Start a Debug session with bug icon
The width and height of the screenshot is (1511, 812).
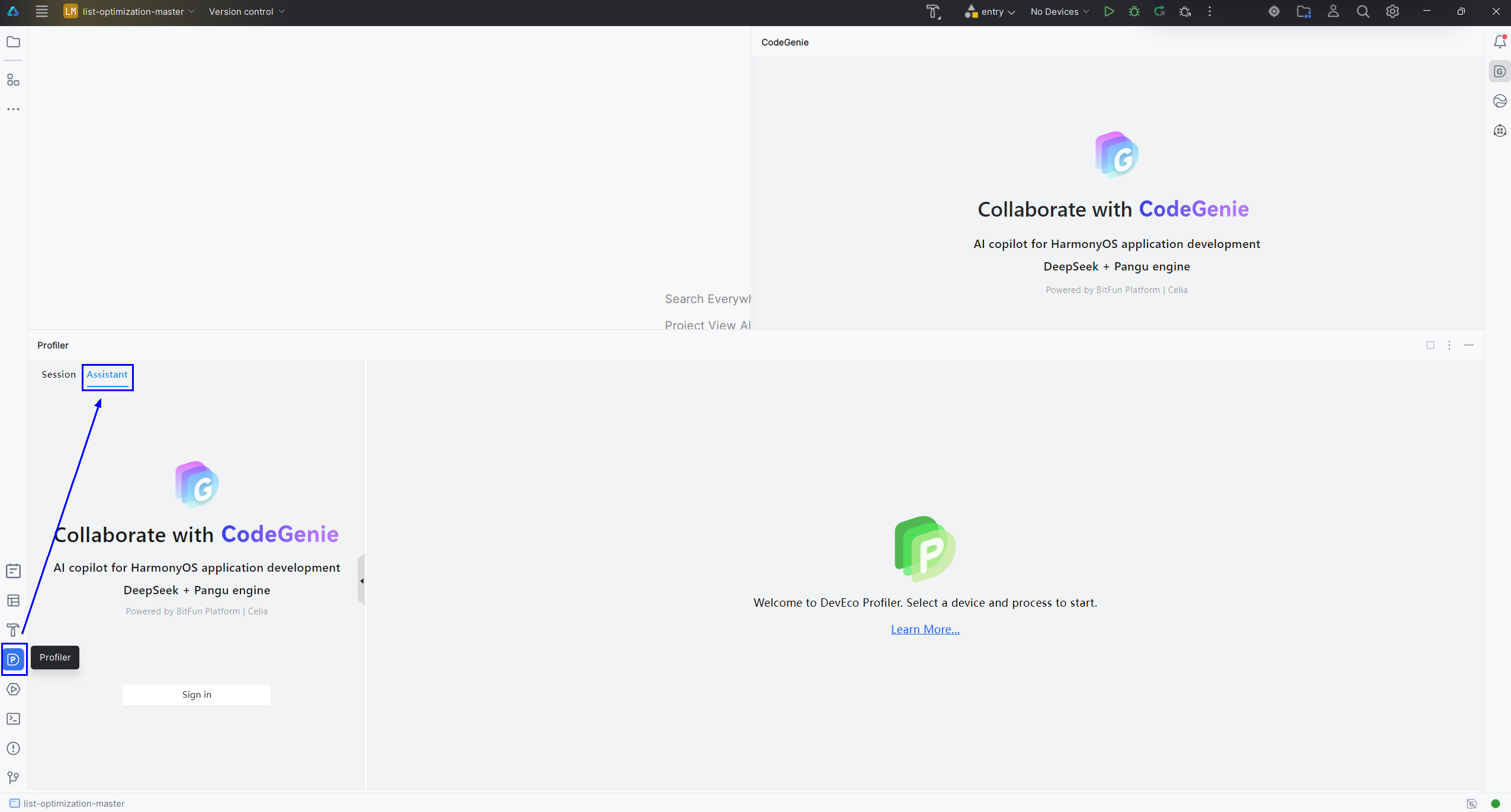click(1134, 11)
